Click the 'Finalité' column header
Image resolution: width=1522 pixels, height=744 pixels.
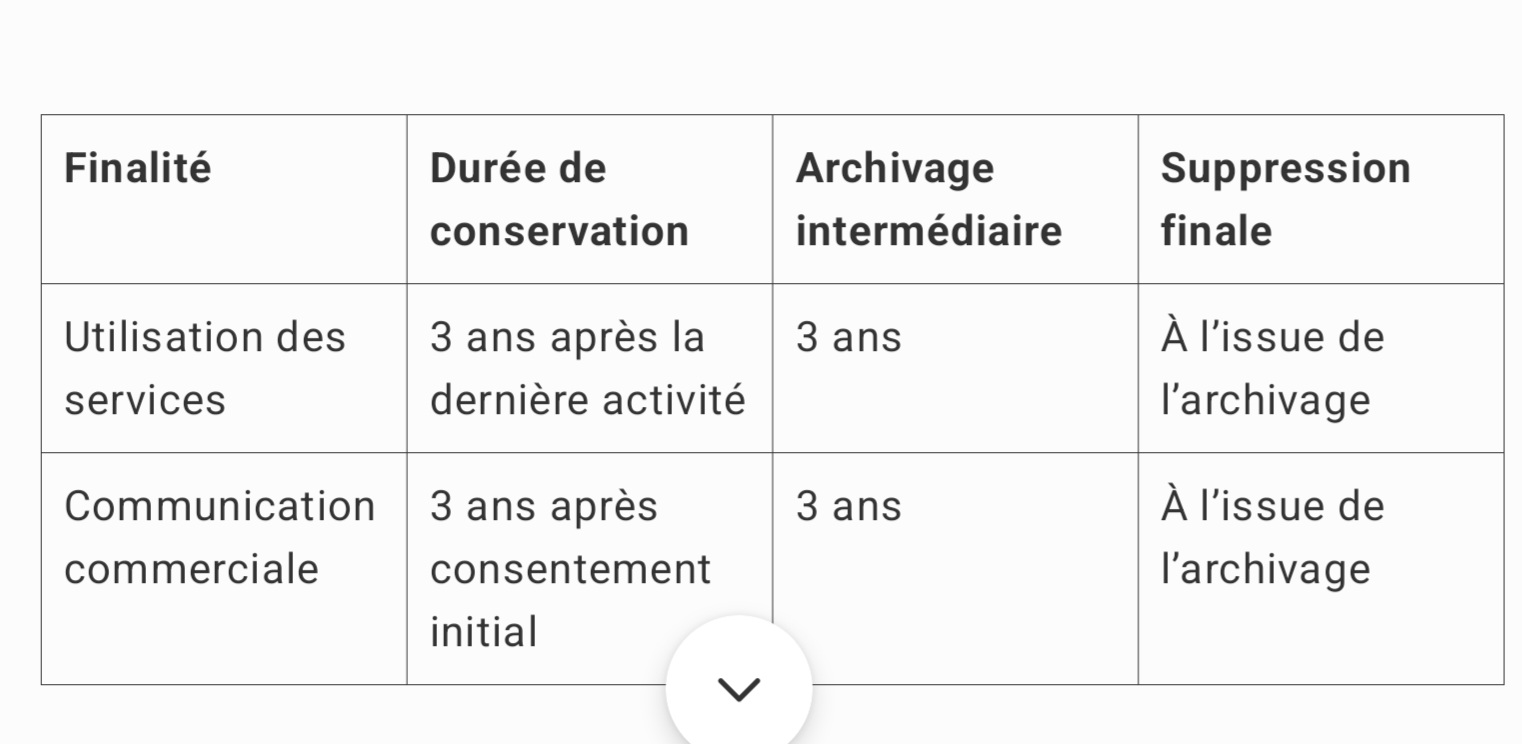[x=138, y=168]
